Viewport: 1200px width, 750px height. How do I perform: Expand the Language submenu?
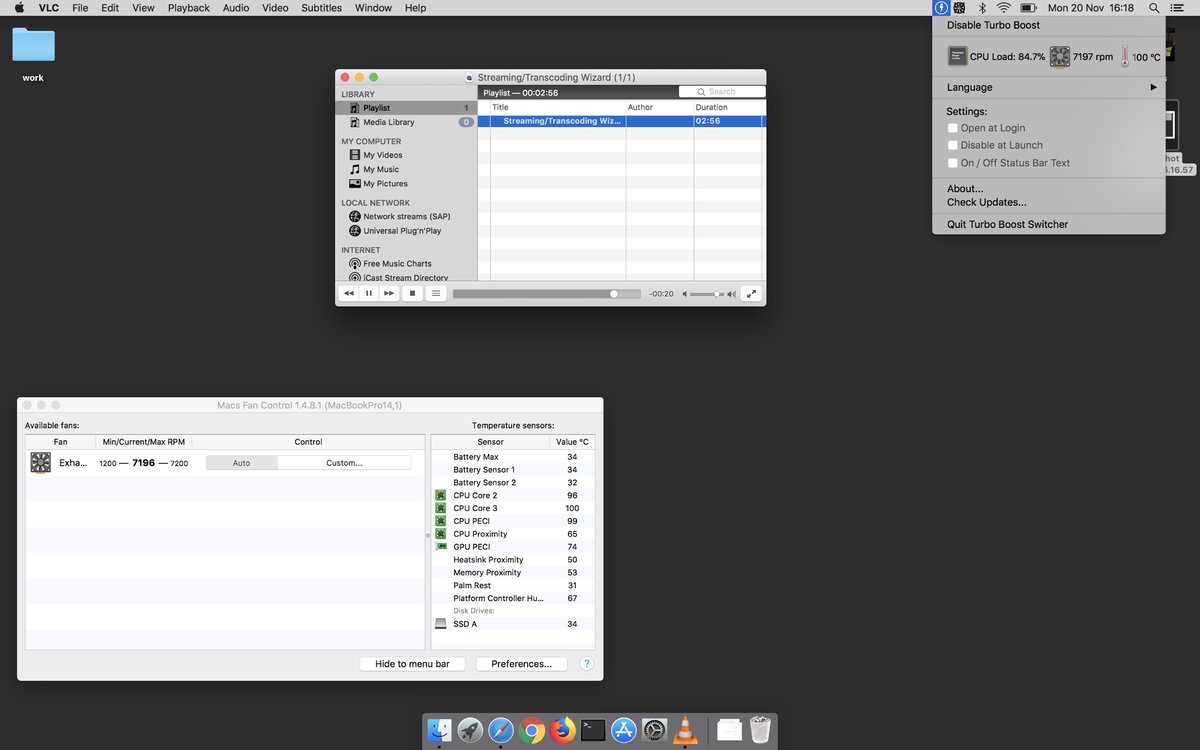1049,87
